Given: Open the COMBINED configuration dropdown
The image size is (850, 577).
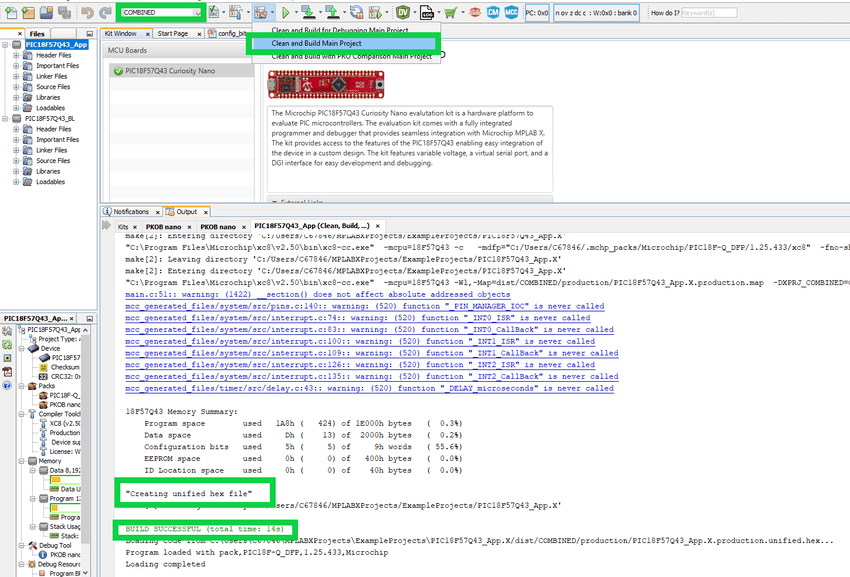Looking at the screenshot, I should point(160,13).
